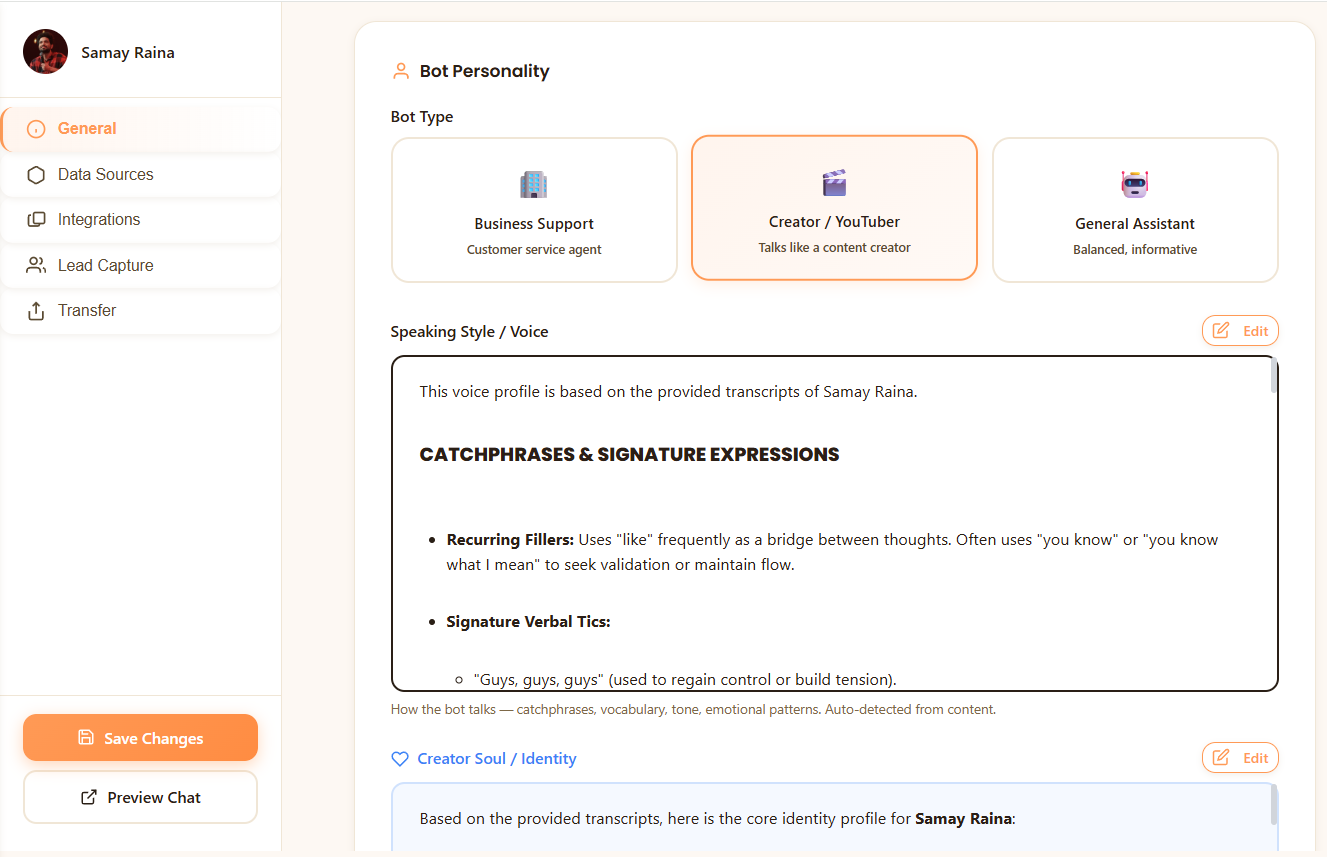Screen dimensions: 1327x857
Task: Click inside the Speaking Style text area
Action: 834,523
